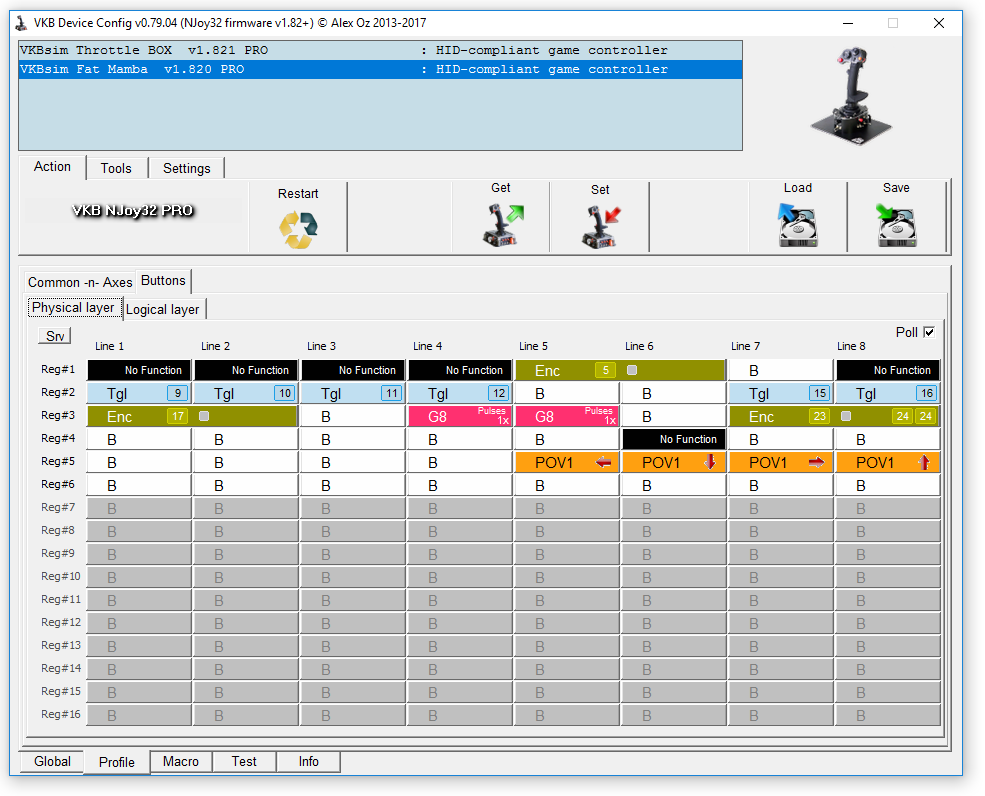Click the Enc cell numbered 23
This screenshot has height=796, width=985.
click(835, 417)
